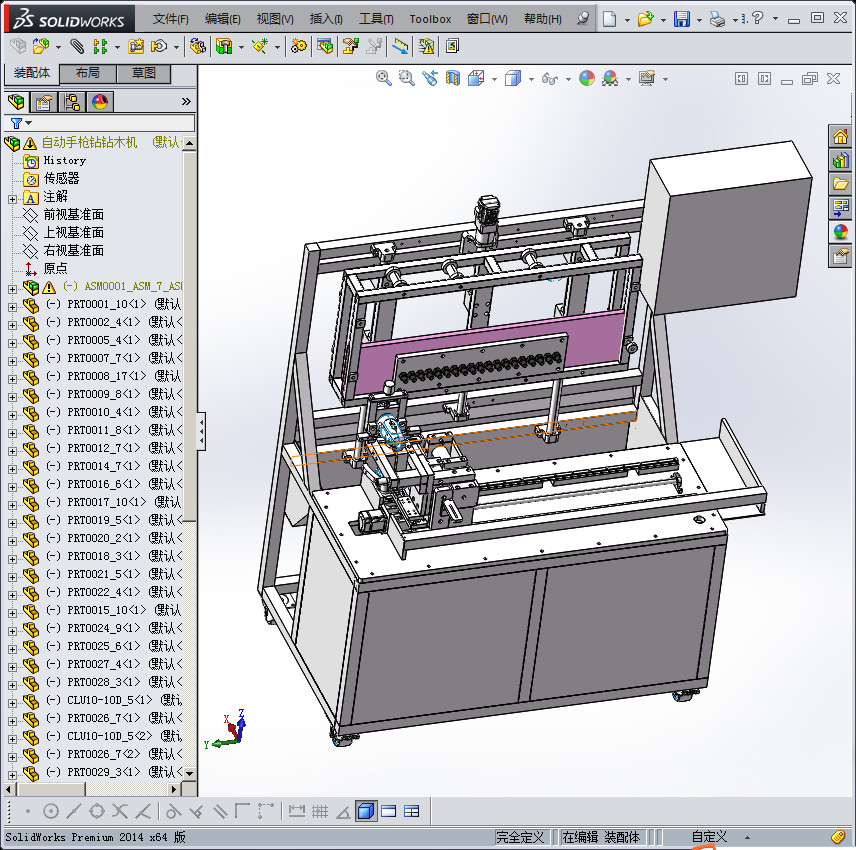Toggle the grid snap icon in bottom toolbar
The height and width of the screenshot is (850, 856).
click(320, 811)
